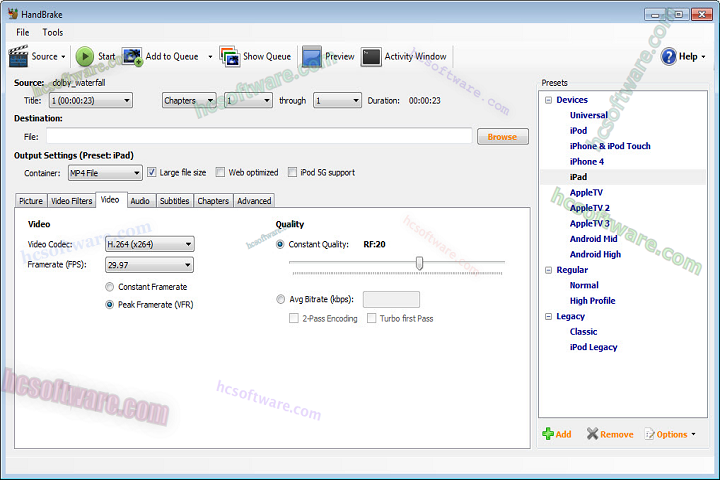Viewport: 720px width, 480px height.
Task: Click the Options notepad icon
Action: 649,434
